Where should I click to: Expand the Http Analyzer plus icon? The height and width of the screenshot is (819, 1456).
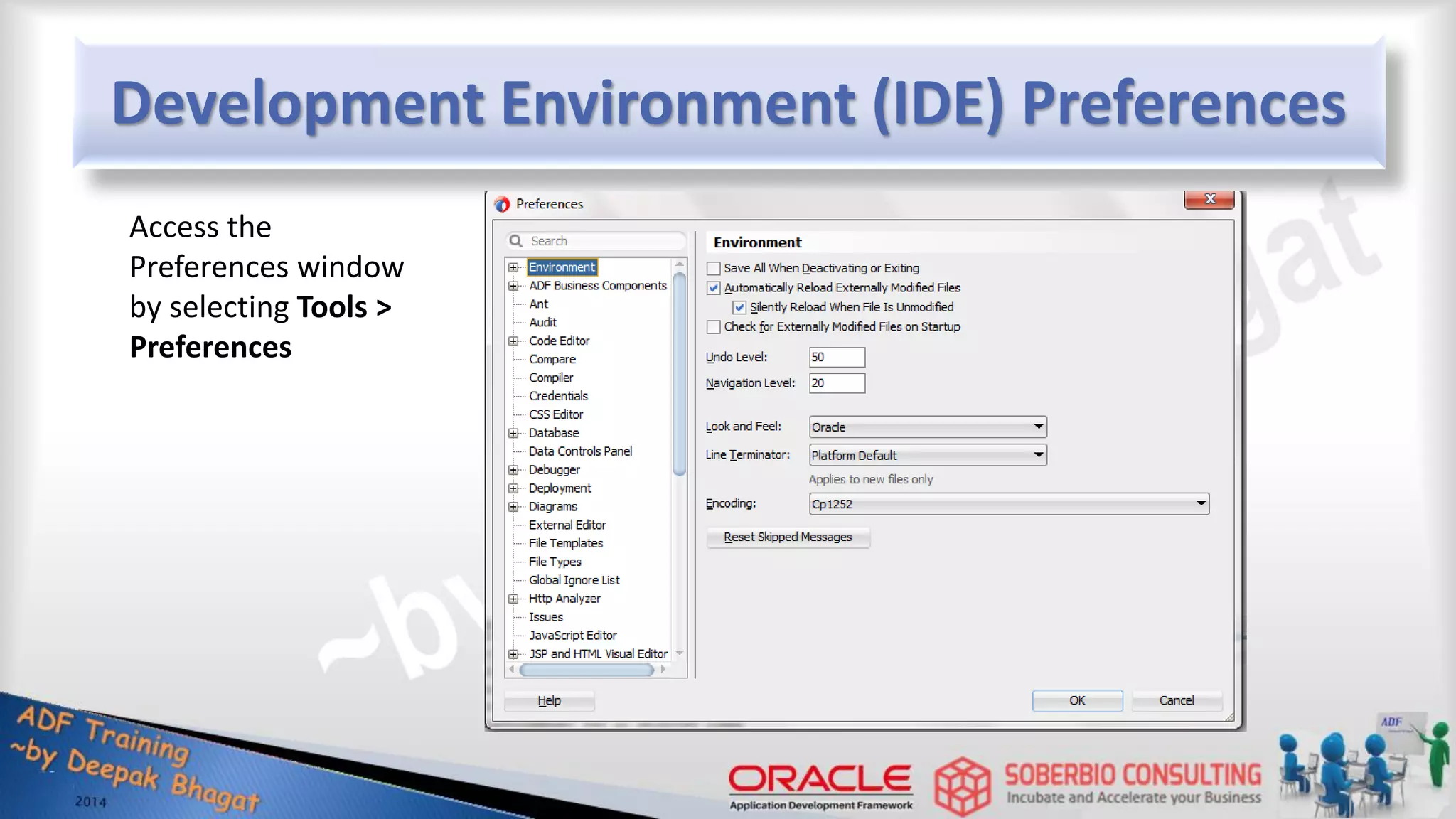click(x=513, y=599)
